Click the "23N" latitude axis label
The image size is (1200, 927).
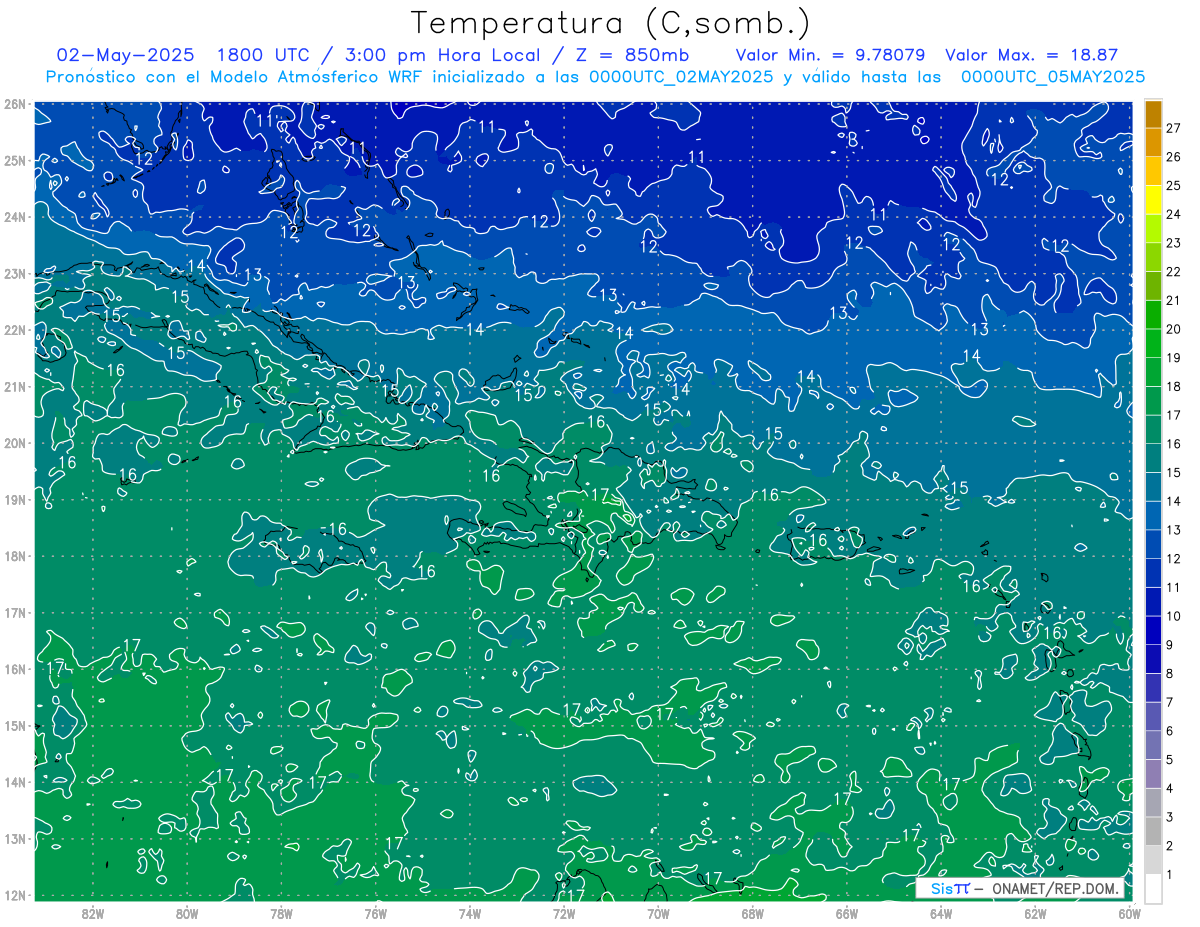(14, 273)
